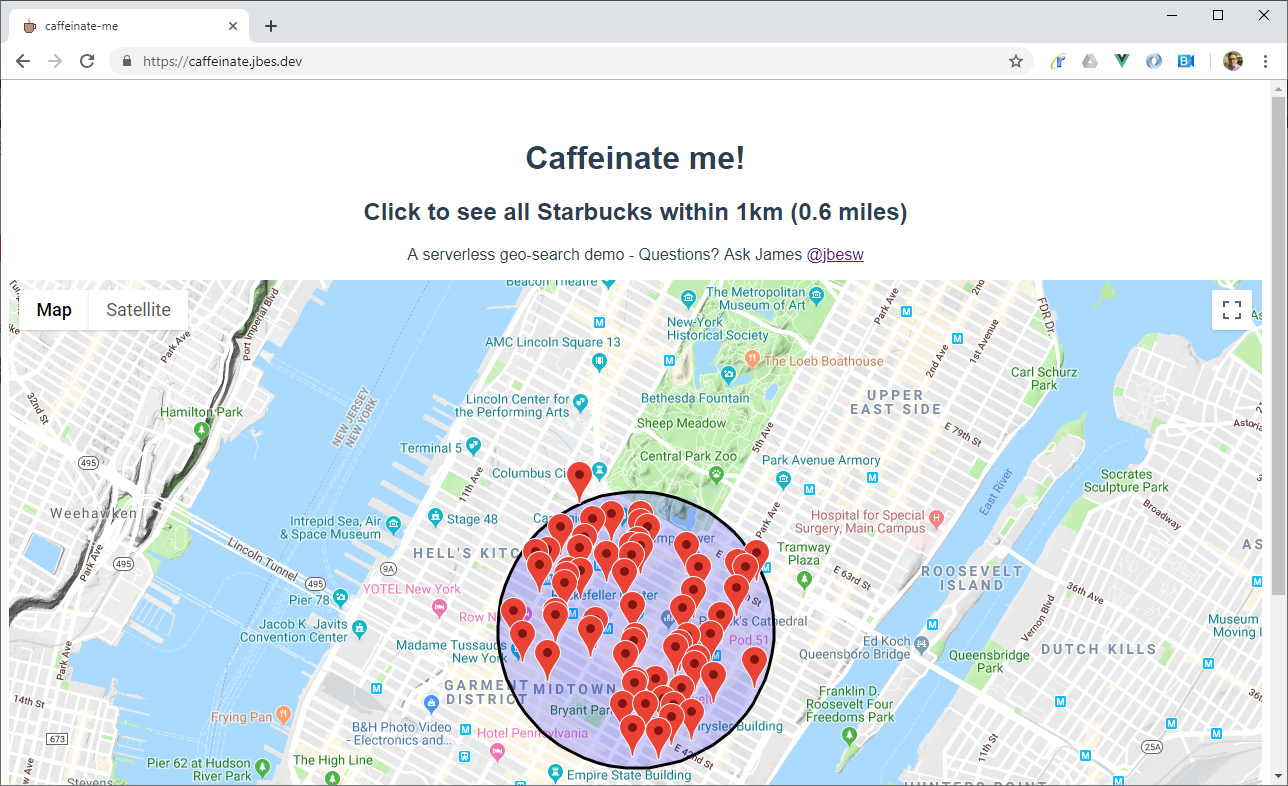Screen dimensions: 1288x786
Task: Bookmark this page with the star icon
Action: click(x=1016, y=61)
